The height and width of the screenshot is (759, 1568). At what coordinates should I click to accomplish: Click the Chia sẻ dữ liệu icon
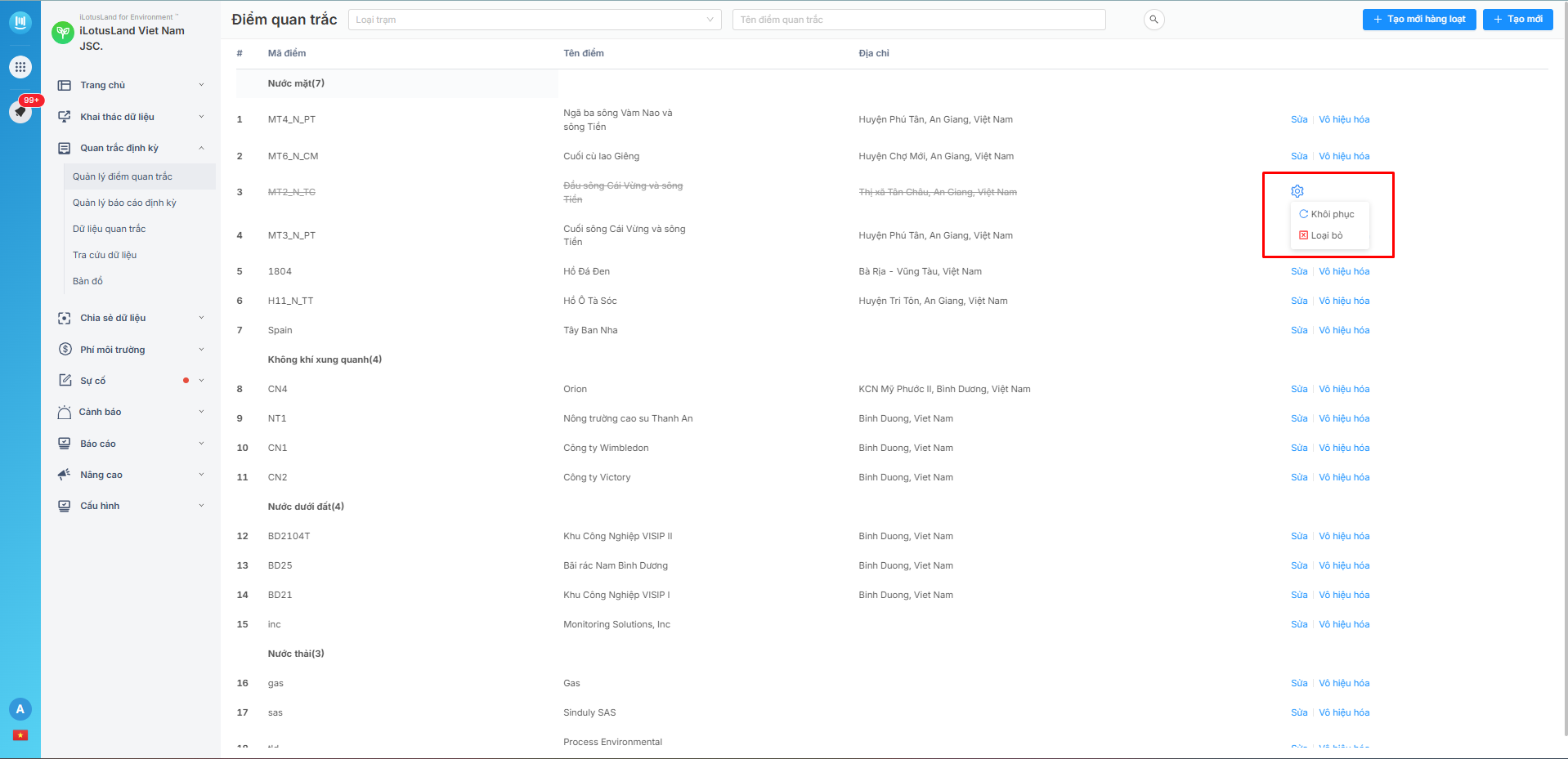point(65,318)
